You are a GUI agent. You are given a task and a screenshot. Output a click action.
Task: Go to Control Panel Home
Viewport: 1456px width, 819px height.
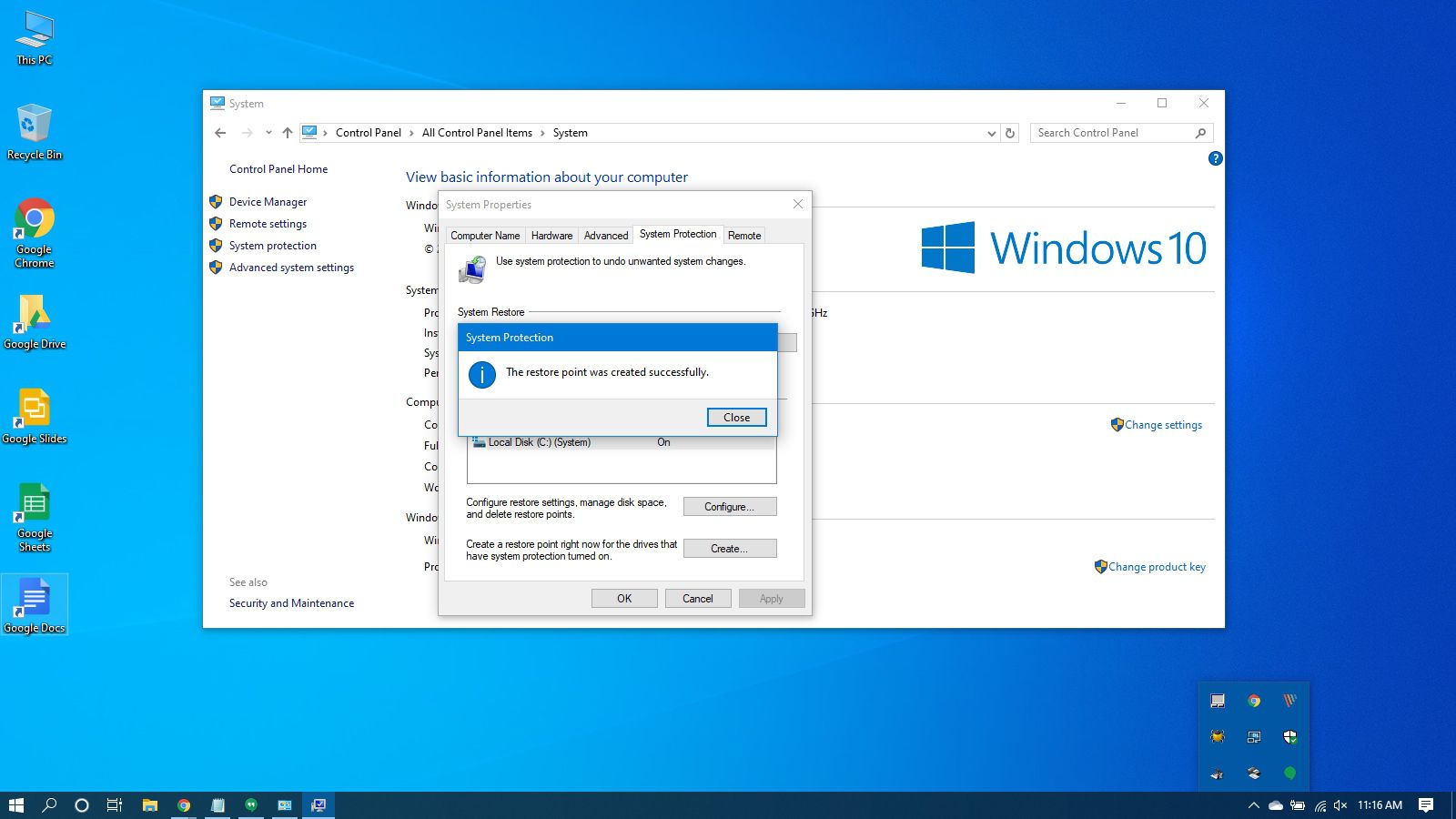pos(278,169)
